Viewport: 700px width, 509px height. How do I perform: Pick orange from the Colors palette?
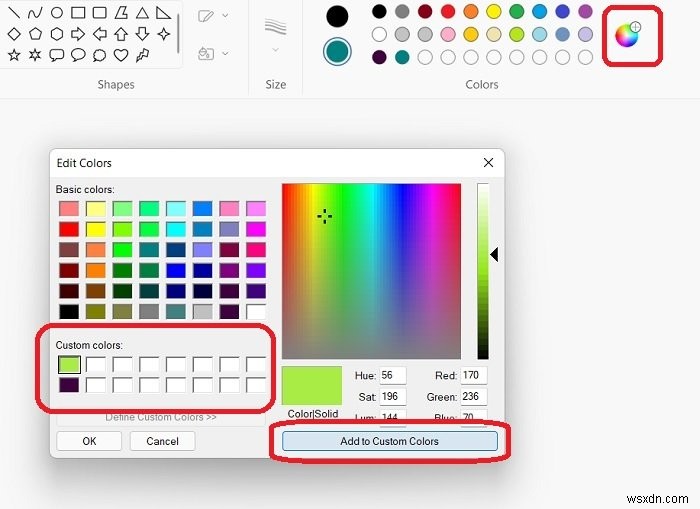(471, 12)
